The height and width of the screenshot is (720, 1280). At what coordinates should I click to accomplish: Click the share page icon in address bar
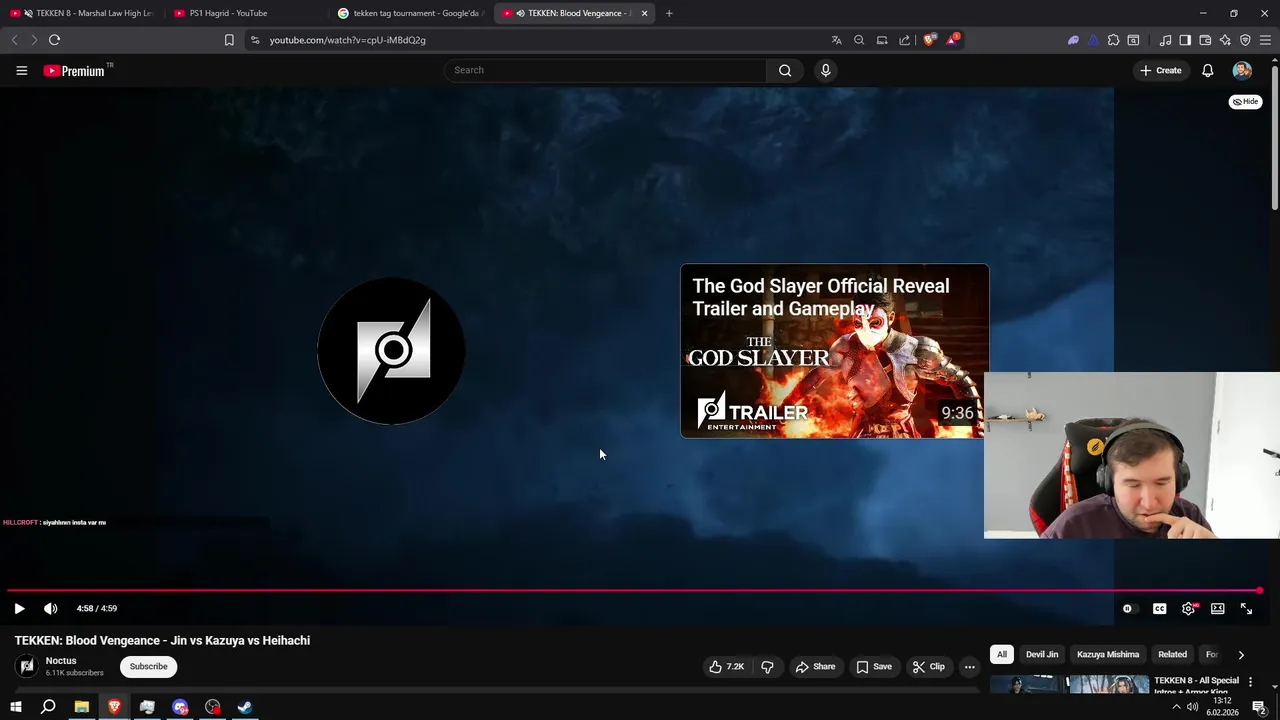905,40
